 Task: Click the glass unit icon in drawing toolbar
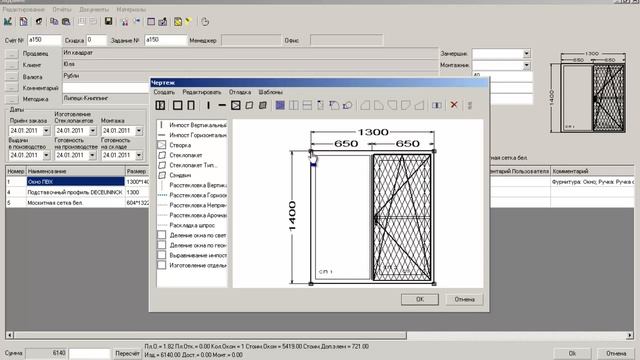249,105
